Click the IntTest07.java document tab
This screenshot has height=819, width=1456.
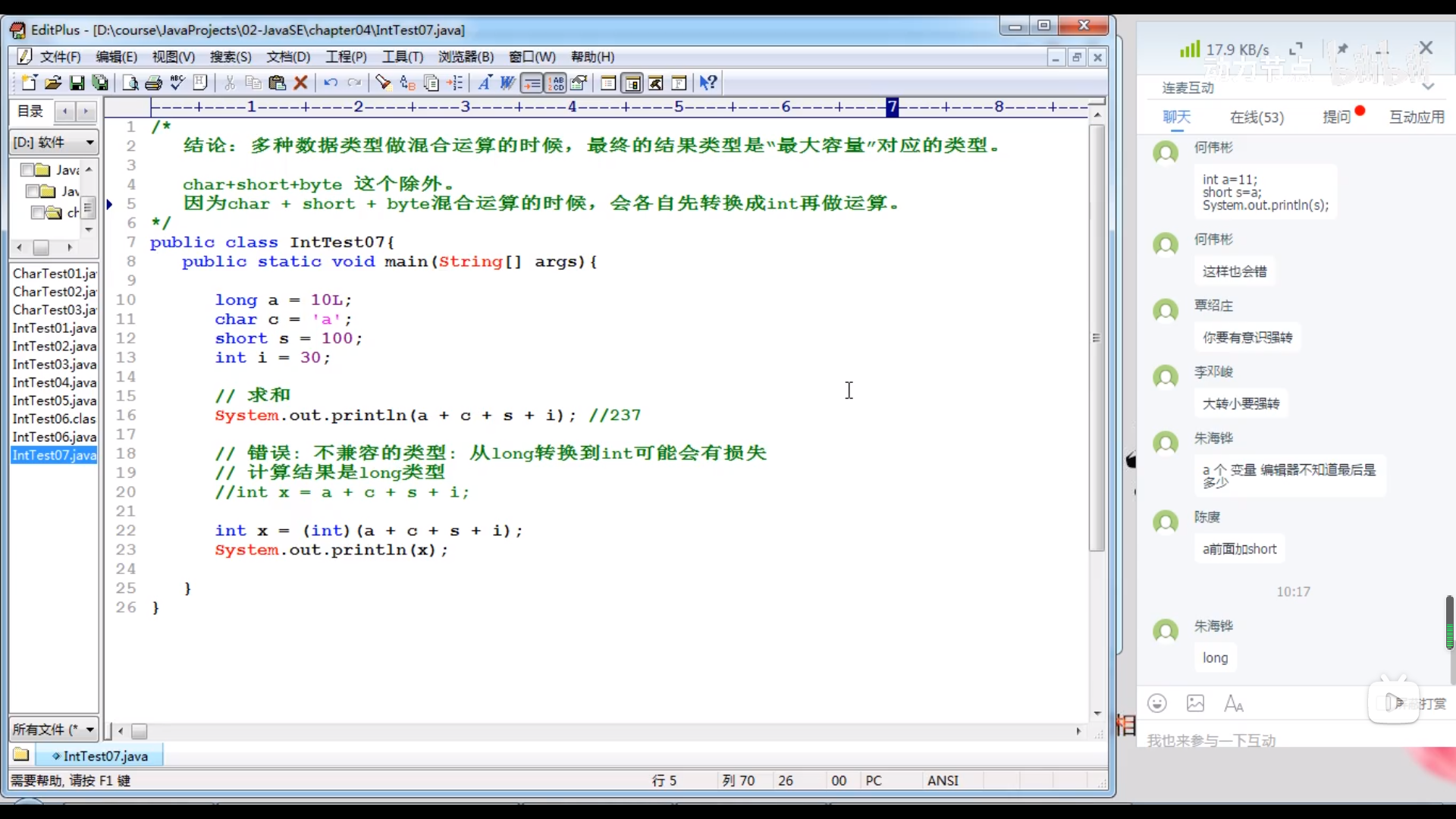[x=105, y=756]
